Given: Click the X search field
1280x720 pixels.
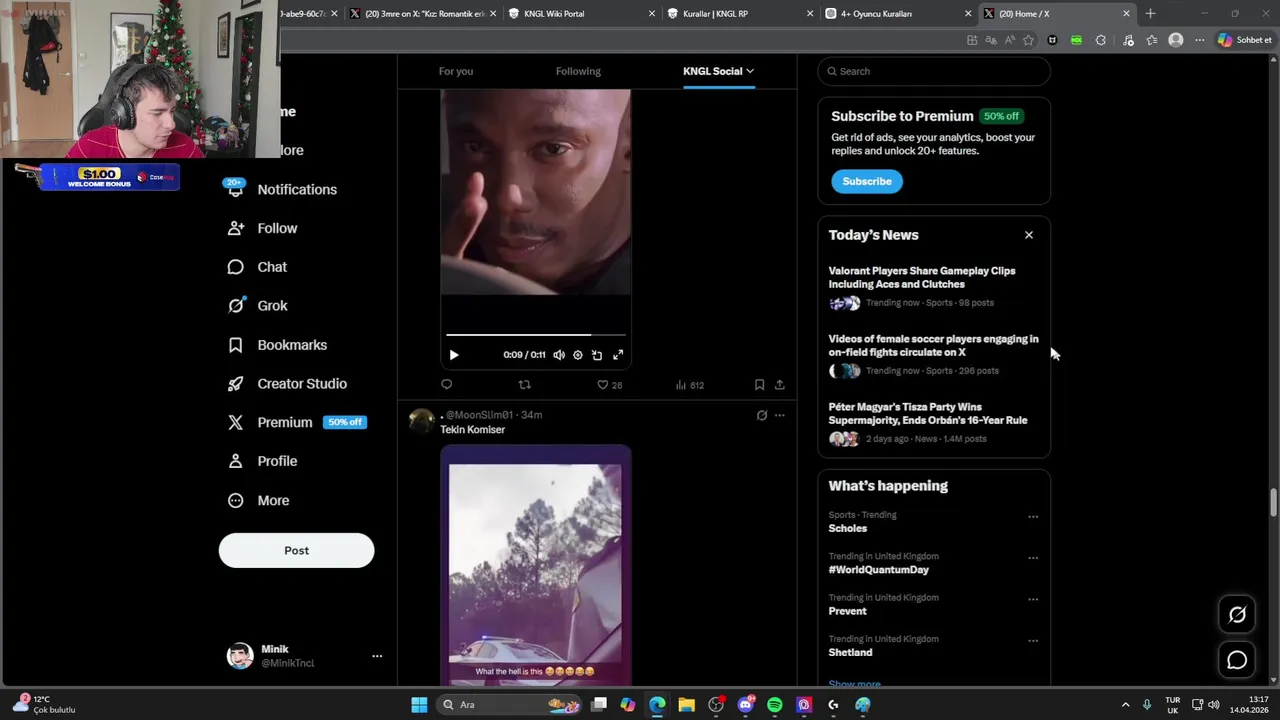Looking at the screenshot, I should (x=934, y=71).
